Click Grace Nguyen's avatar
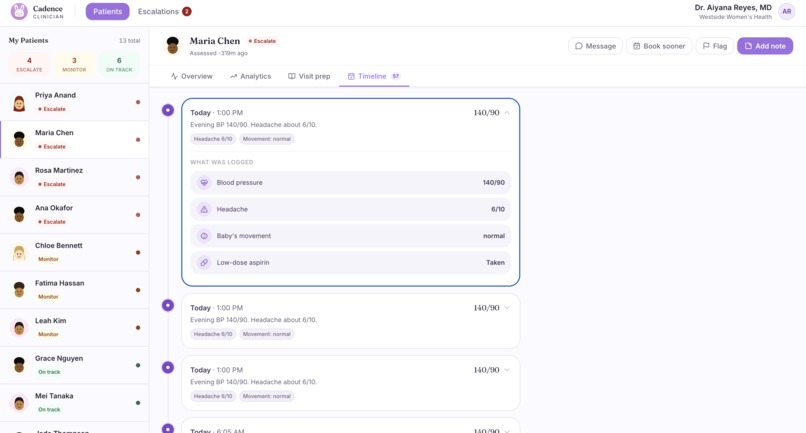806x433 pixels. [x=19, y=365]
